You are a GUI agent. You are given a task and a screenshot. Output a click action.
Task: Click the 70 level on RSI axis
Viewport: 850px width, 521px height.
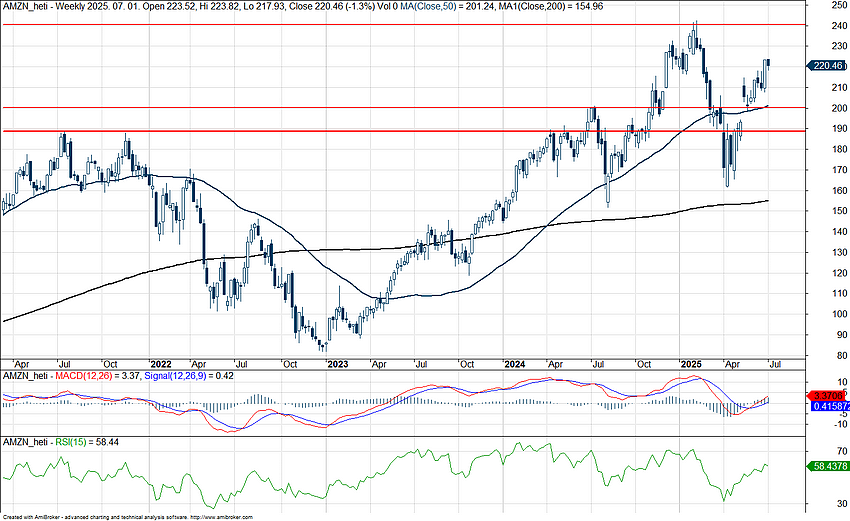click(842, 451)
